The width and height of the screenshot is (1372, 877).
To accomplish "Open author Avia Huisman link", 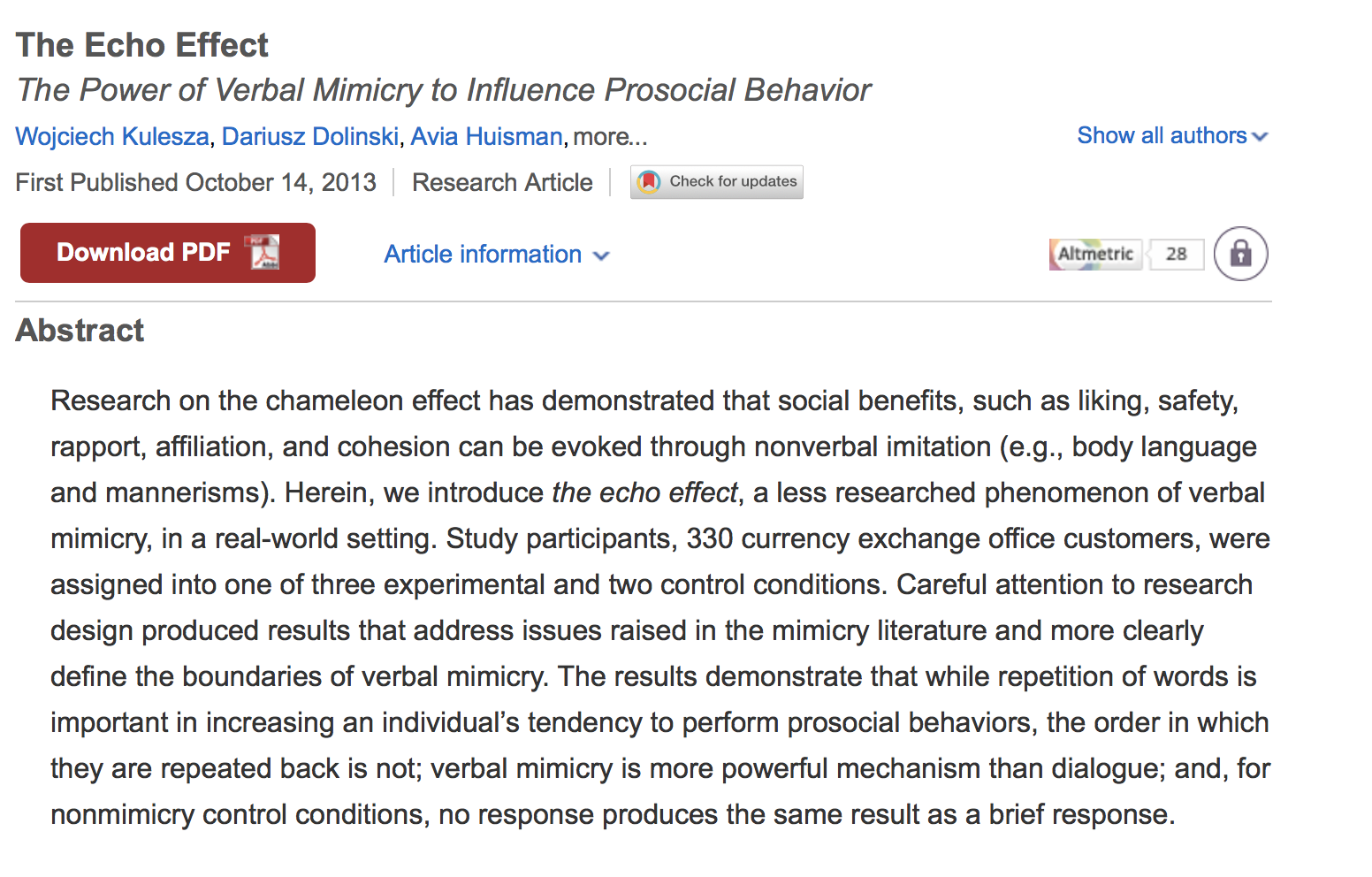I will coord(486,137).
